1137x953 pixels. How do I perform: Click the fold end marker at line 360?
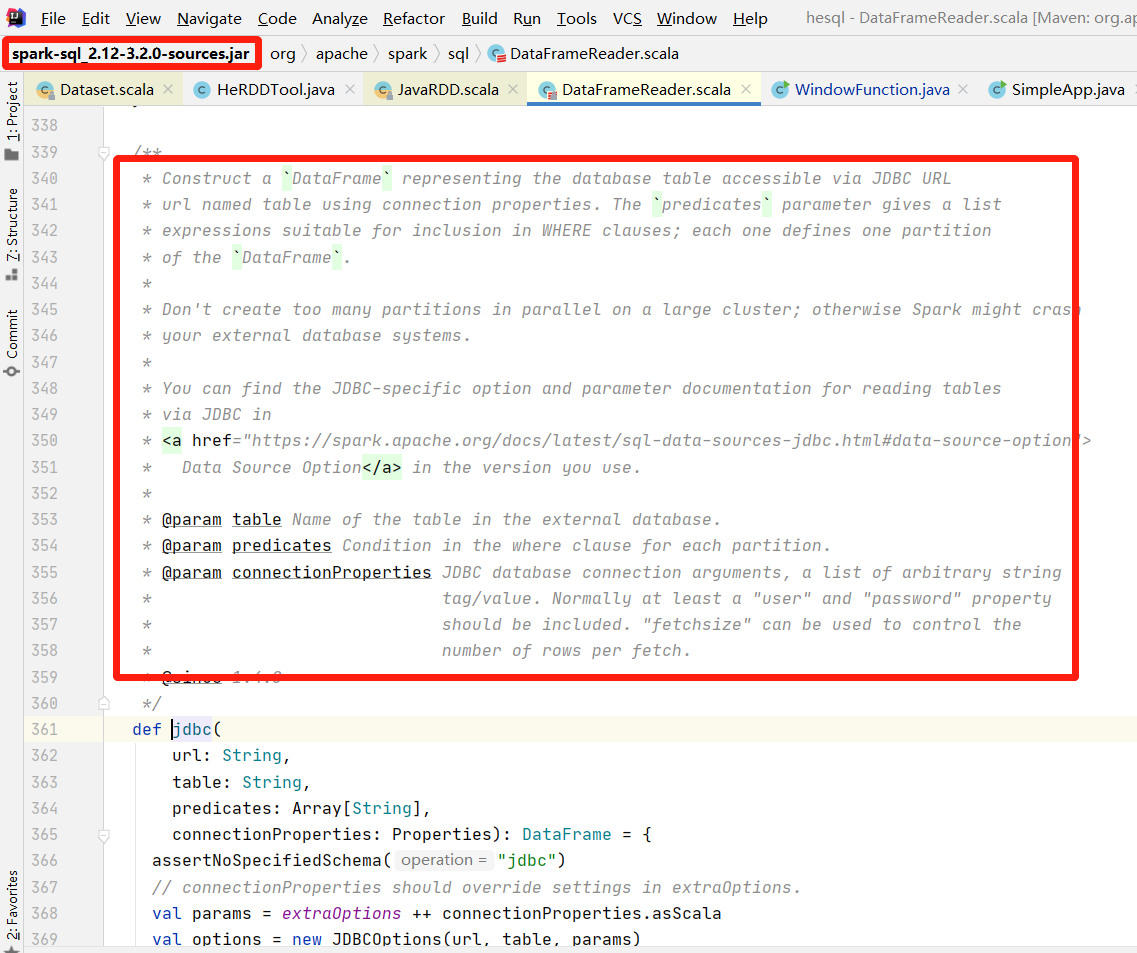pos(104,704)
